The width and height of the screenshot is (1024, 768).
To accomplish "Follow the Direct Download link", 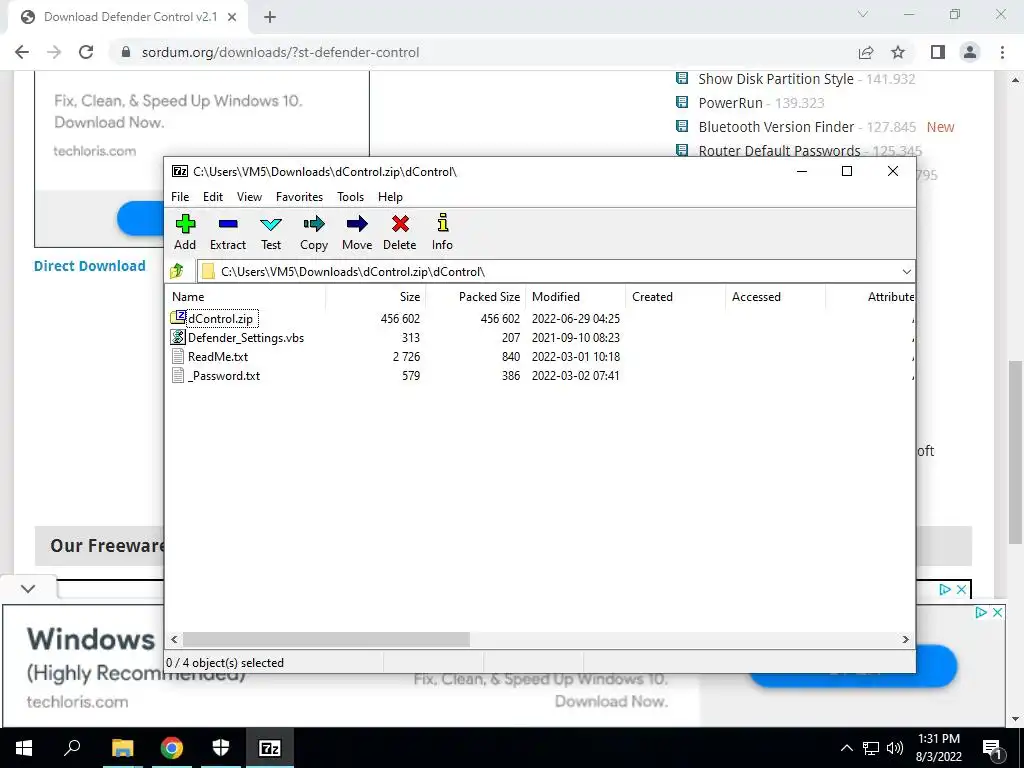I will coord(90,266).
